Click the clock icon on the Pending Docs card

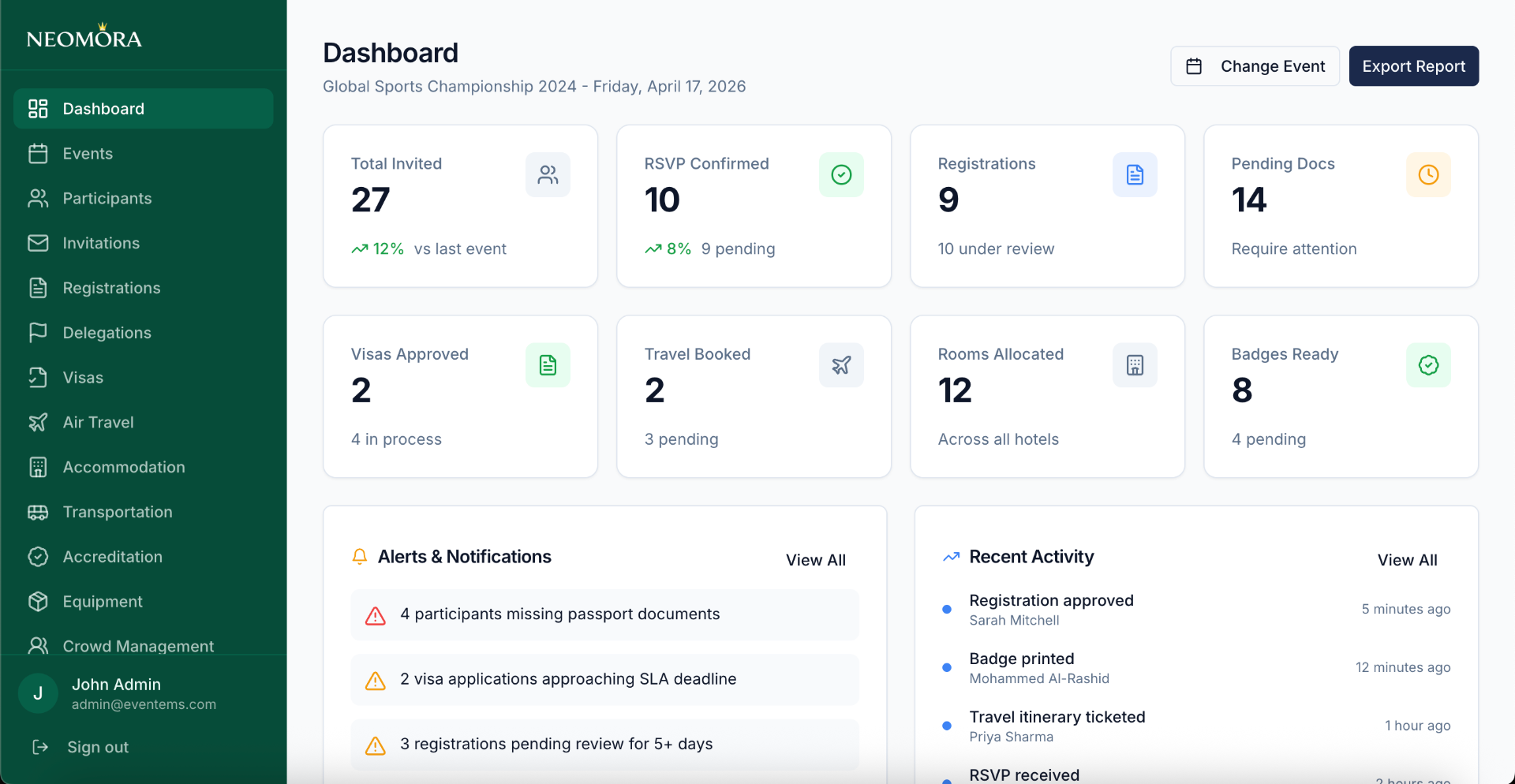pos(1428,174)
